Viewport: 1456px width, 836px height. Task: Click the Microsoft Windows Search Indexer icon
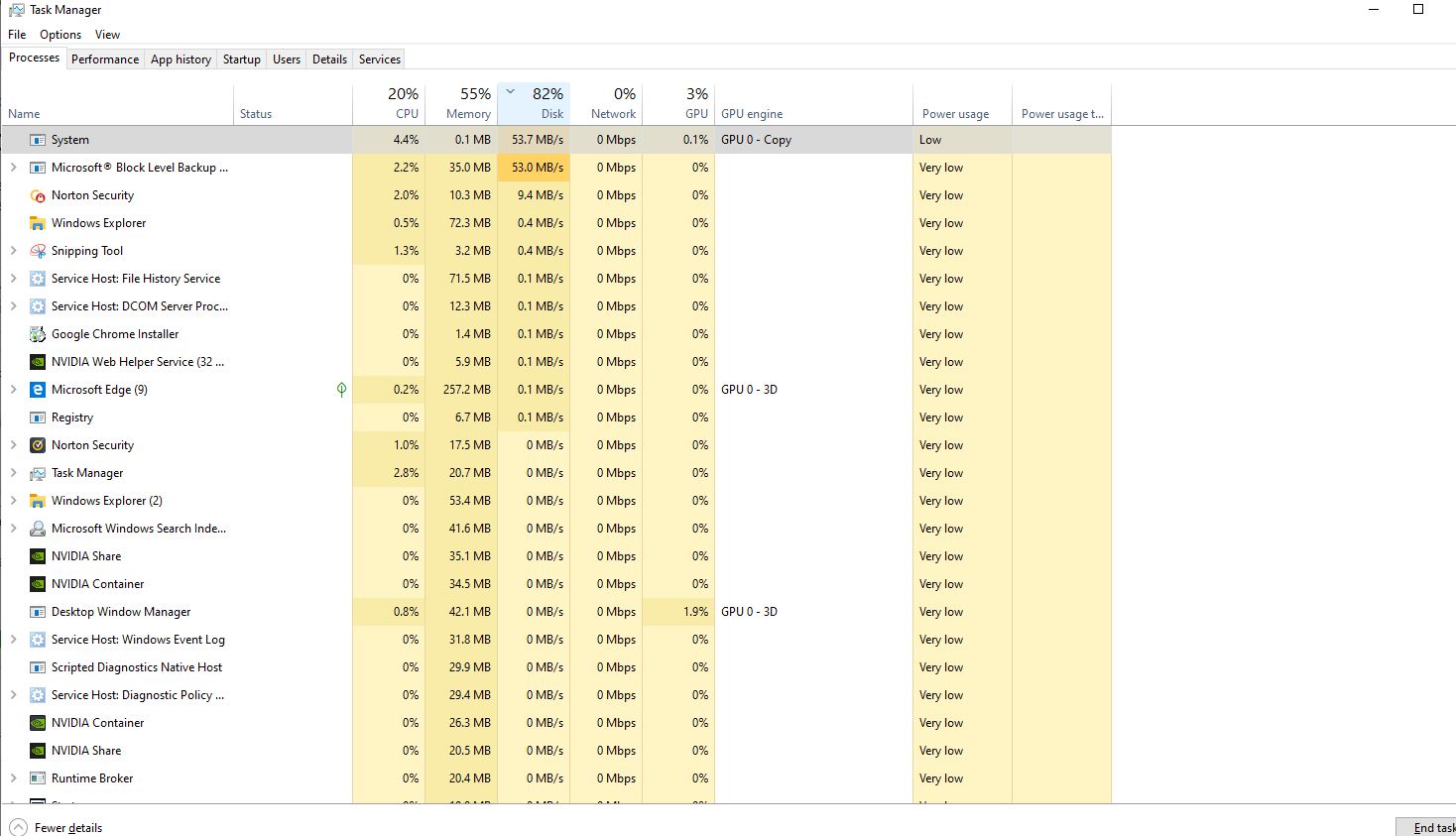[x=38, y=529]
